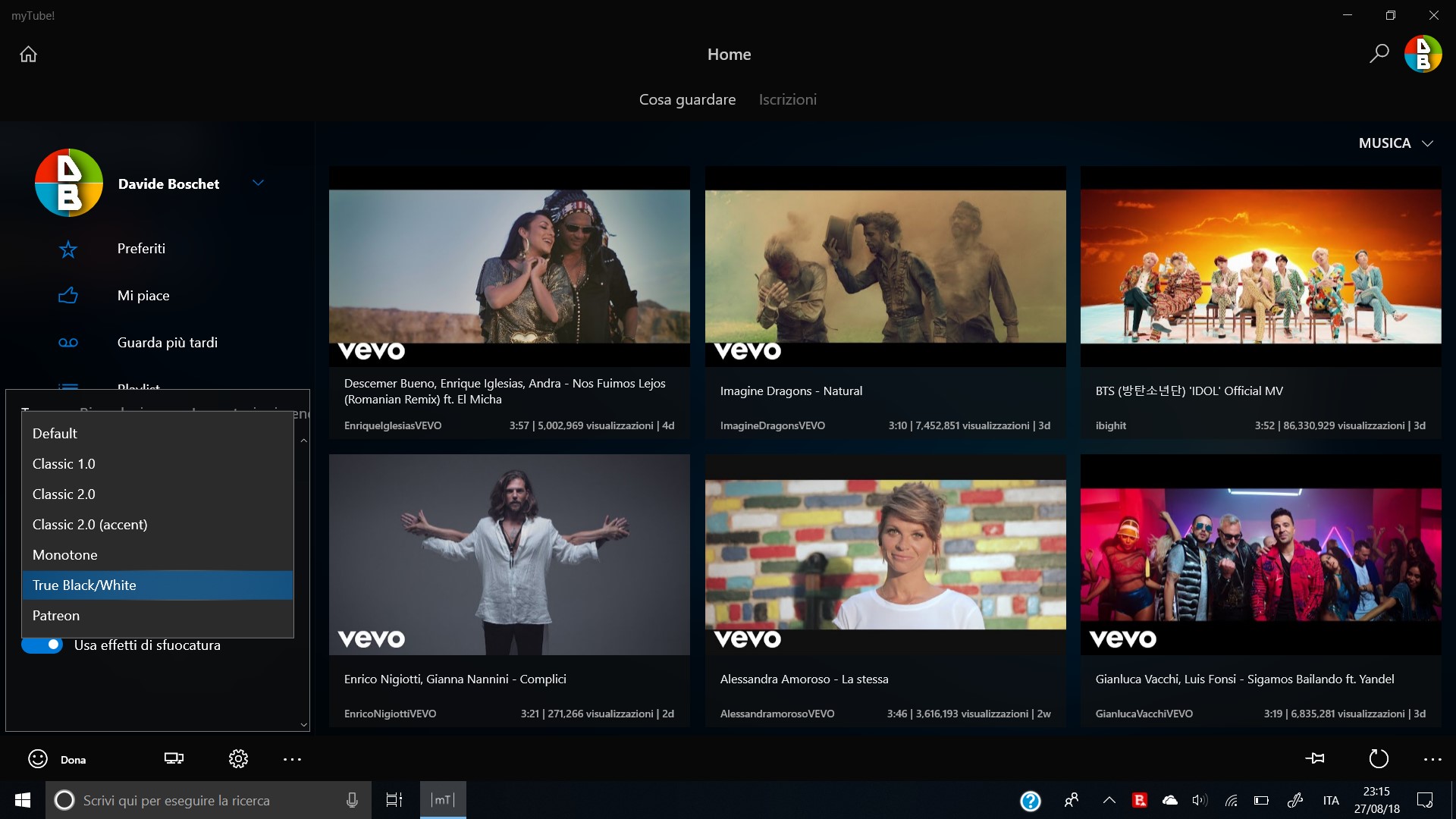The height and width of the screenshot is (819, 1456).
Task: Click the Dona smiley icon
Action: (x=38, y=759)
